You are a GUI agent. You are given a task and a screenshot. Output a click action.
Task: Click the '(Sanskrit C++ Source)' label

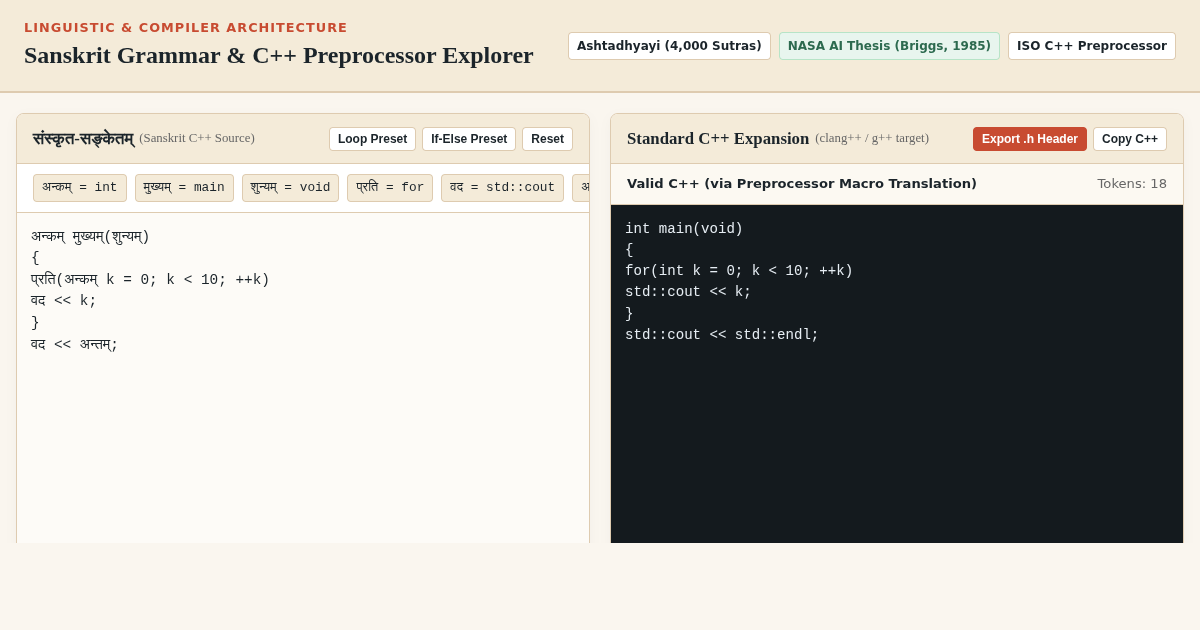tap(197, 138)
